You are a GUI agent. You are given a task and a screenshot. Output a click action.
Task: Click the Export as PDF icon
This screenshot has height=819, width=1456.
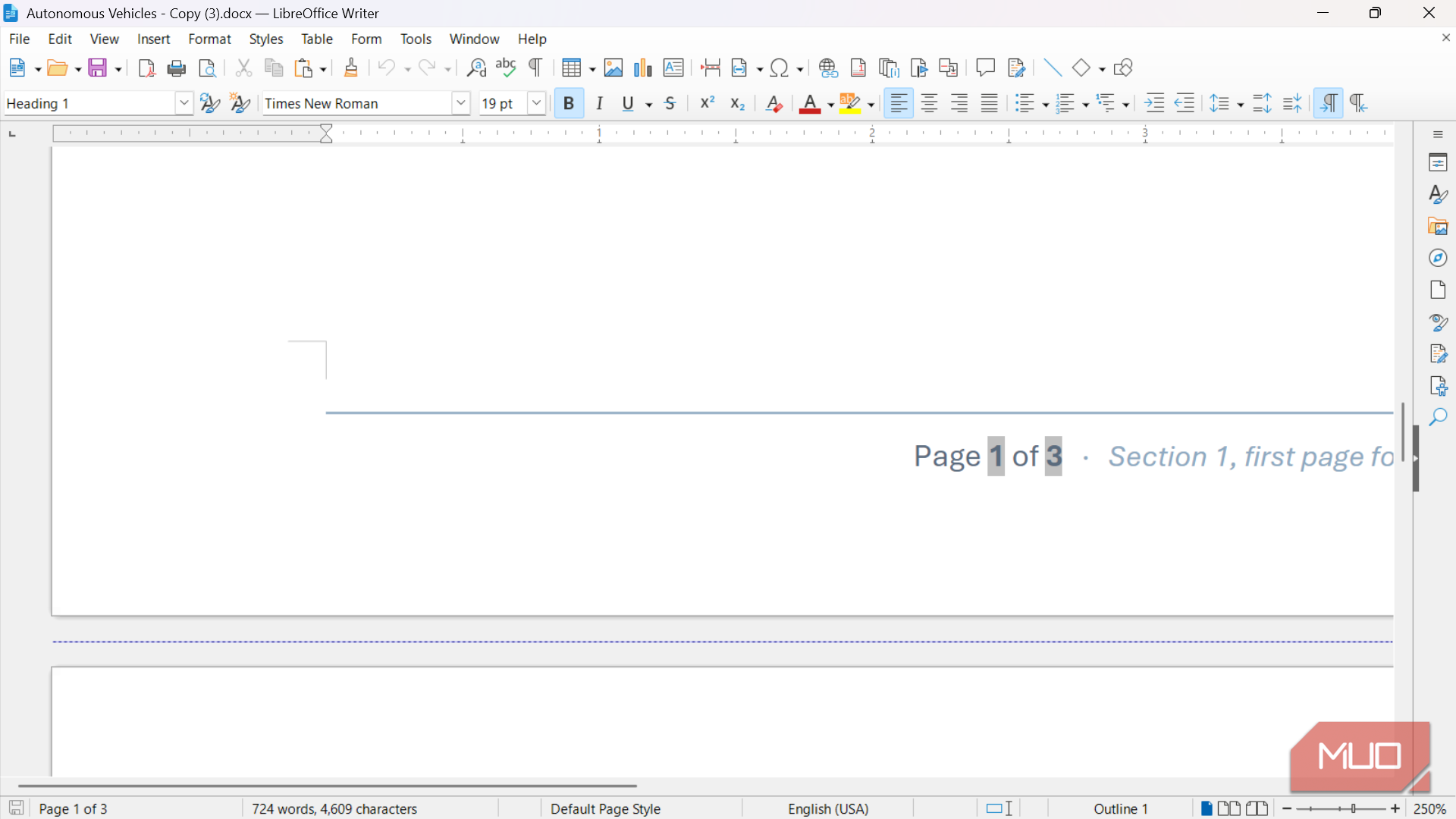pyautogui.click(x=147, y=68)
